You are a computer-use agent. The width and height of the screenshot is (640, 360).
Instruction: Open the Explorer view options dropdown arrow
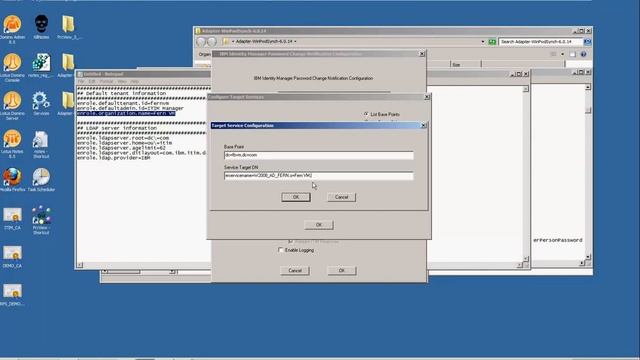(x=562, y=54)
